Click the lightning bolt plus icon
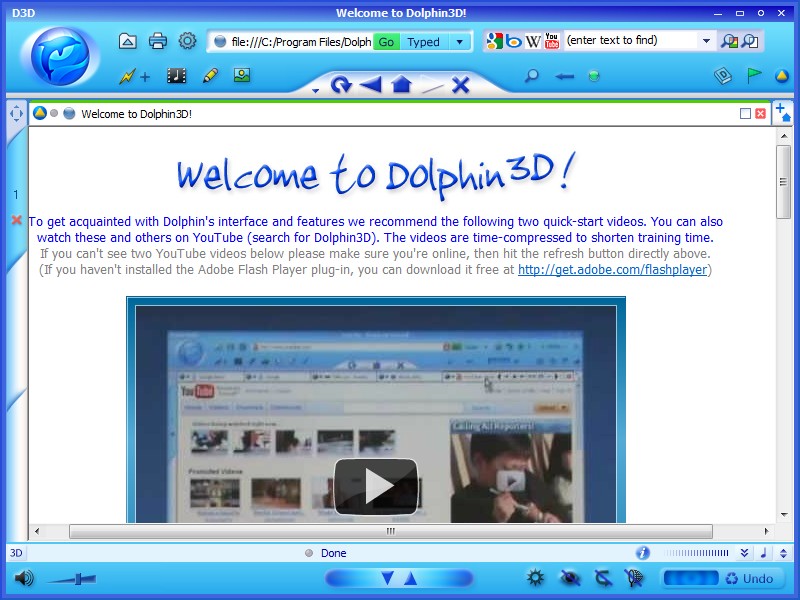Image resolution: width=800 pixels, height=600 pixels. click(x=135, y=77)
